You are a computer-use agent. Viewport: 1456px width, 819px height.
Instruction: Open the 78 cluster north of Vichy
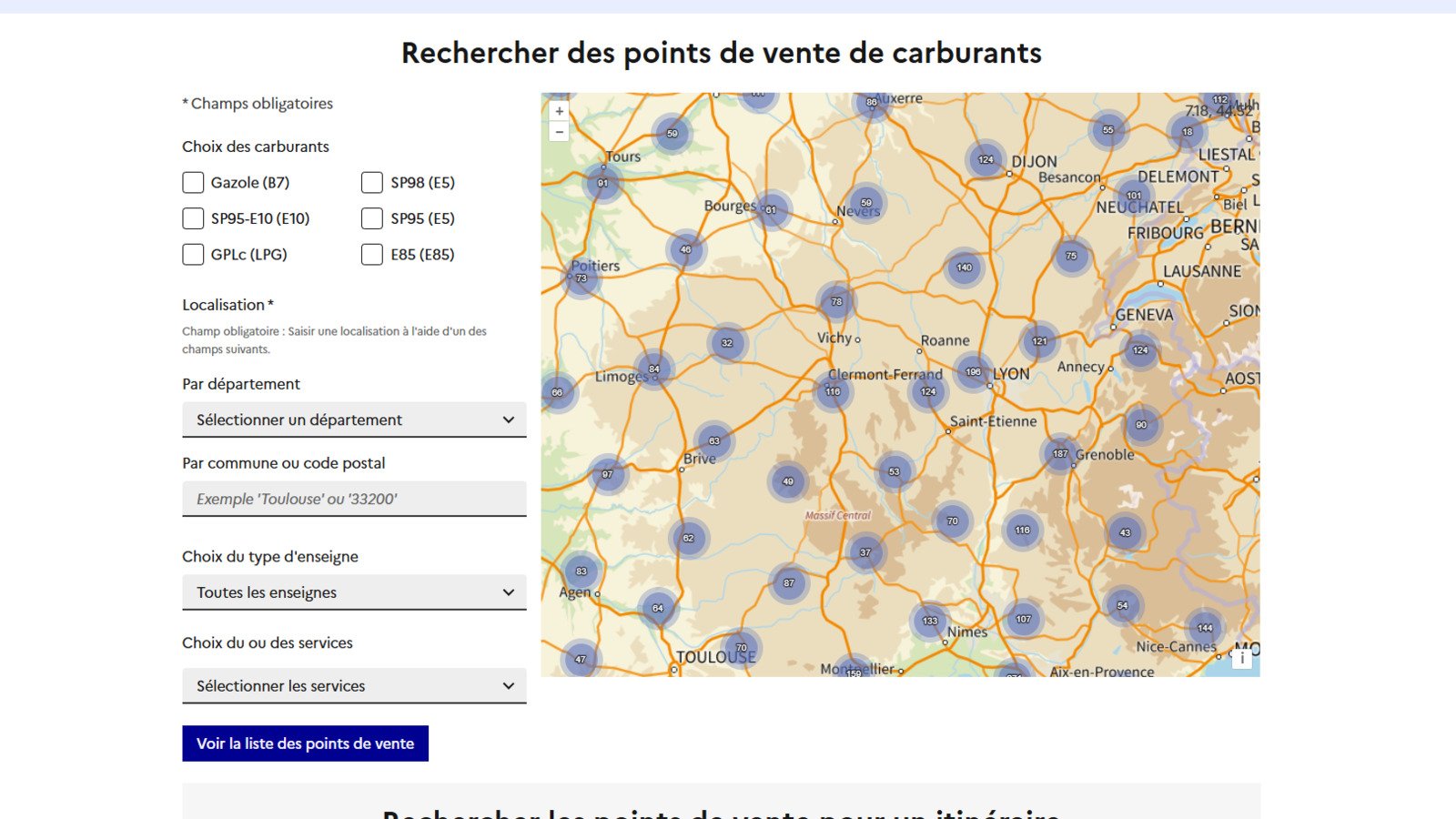(836, 301)
